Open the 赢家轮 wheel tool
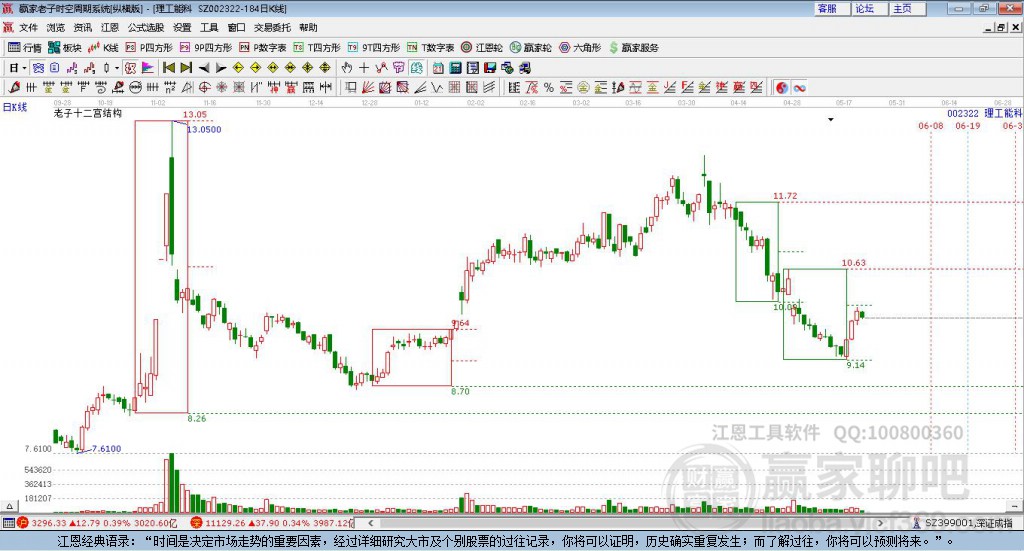The height and width of the screenshot is (551, 1024). [530, 48]
